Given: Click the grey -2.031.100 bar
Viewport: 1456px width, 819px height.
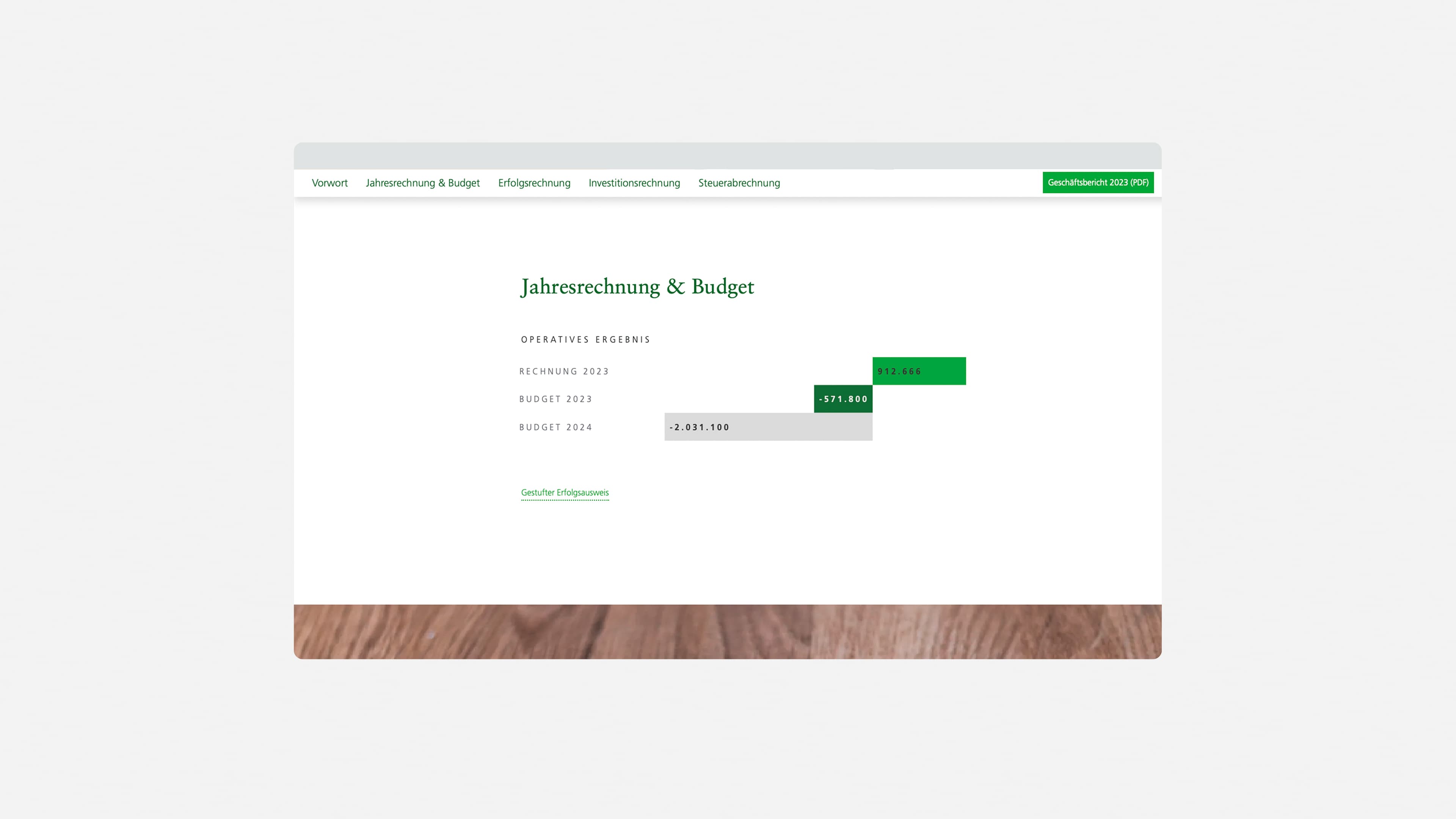Looking at the screenshot, I should point(768,427).
